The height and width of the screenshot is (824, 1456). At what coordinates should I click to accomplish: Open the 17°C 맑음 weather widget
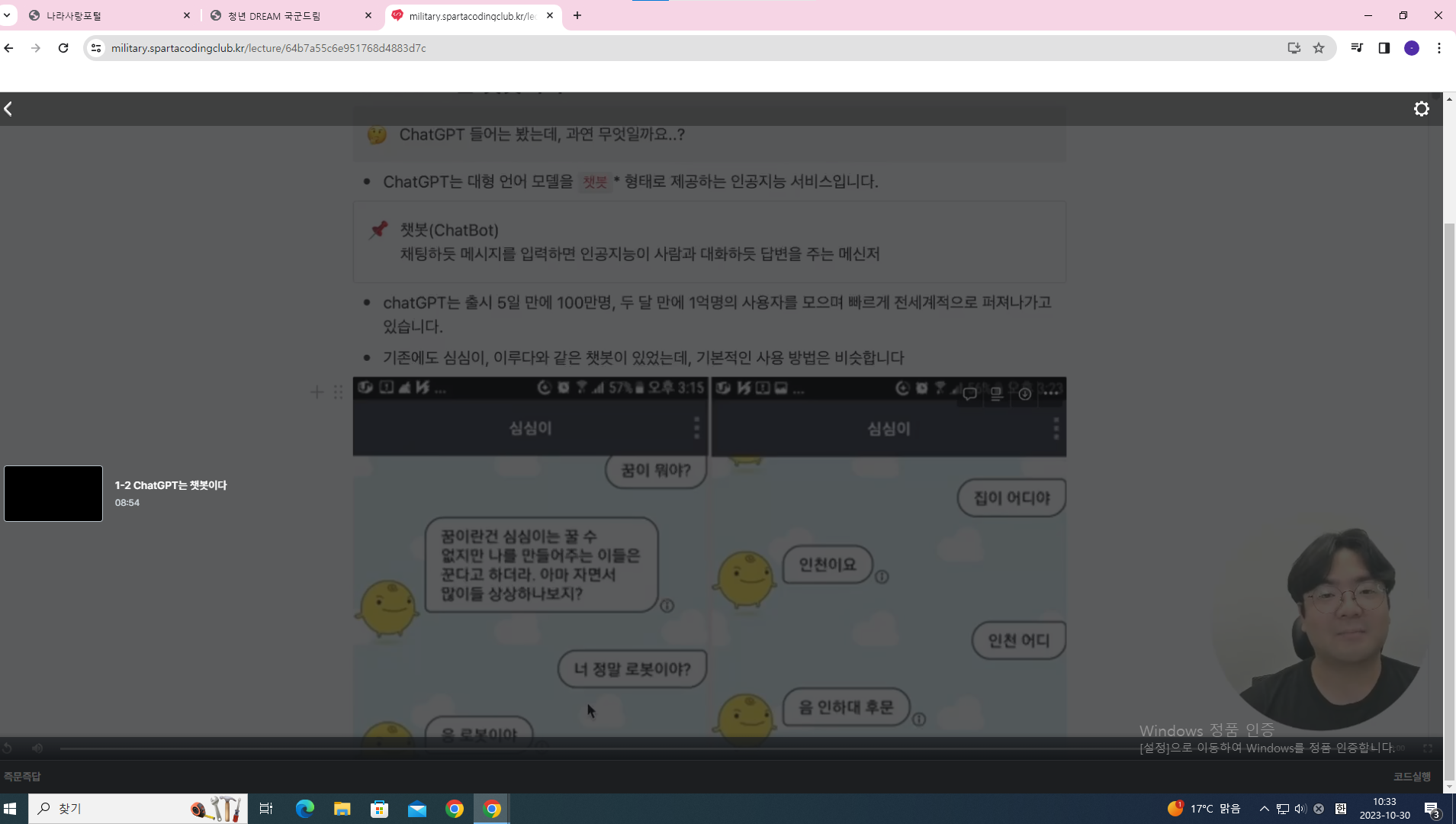coord(1204,809)
